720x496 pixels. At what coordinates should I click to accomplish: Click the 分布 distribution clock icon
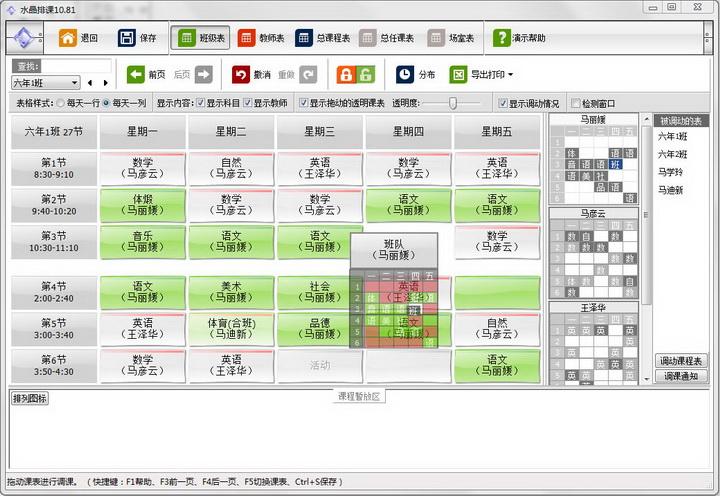(x=404, y=74)
